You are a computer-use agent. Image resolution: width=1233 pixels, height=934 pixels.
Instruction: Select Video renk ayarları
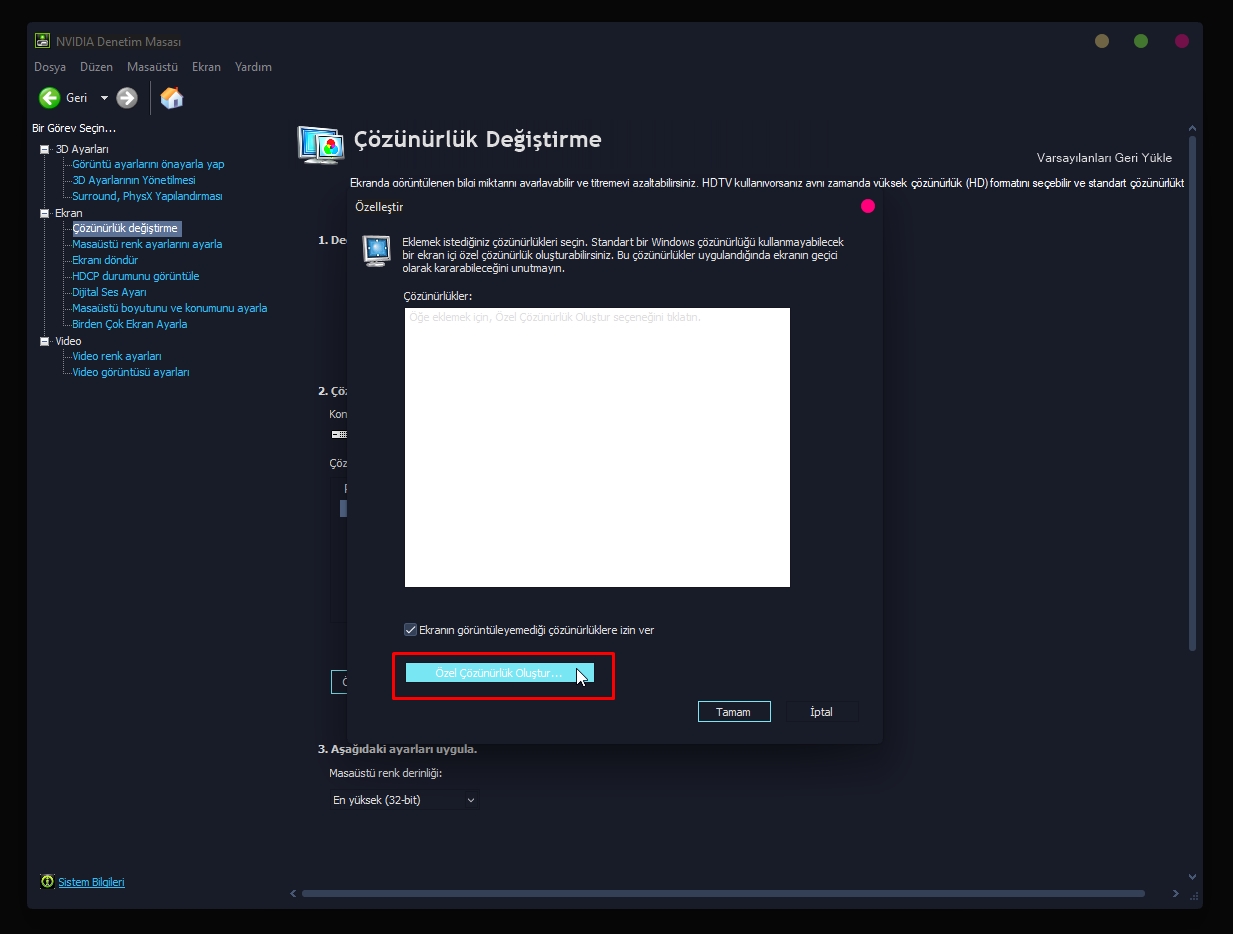click(117, 356)
